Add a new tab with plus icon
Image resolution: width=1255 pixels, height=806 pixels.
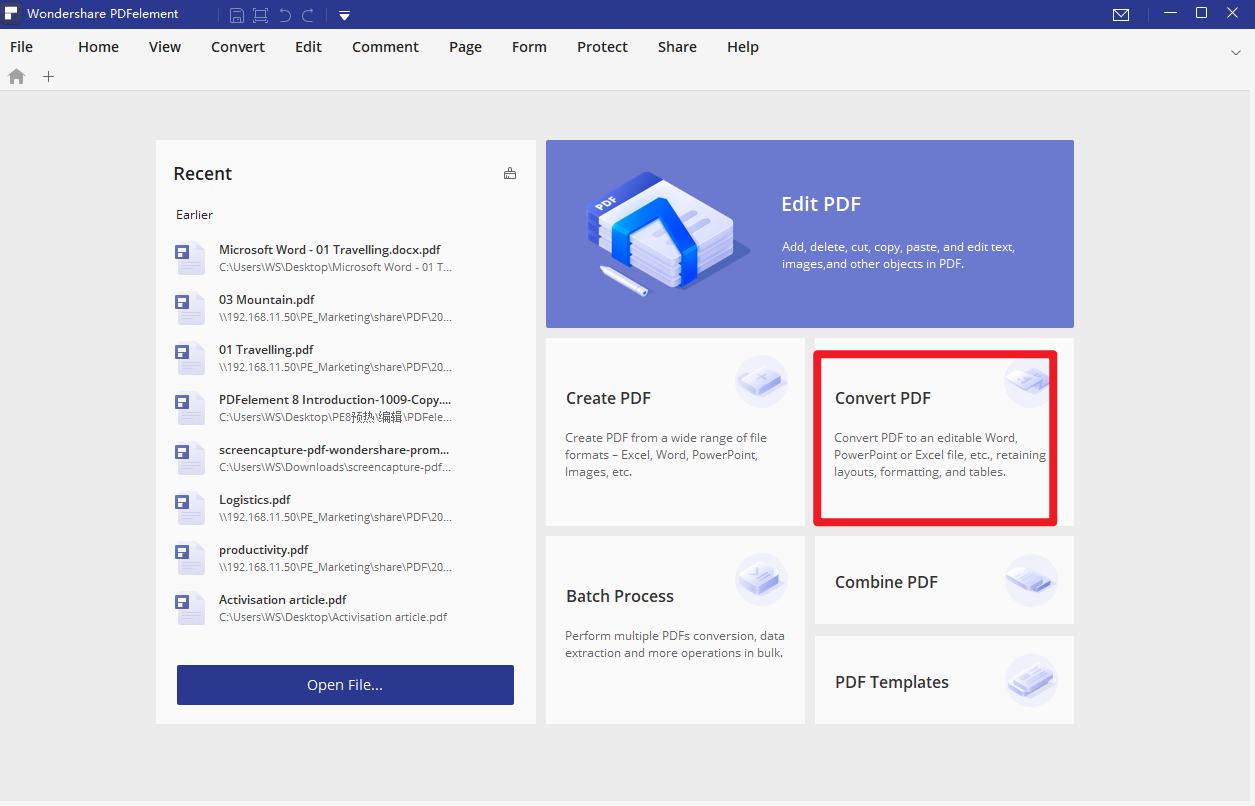click(48, 77)
